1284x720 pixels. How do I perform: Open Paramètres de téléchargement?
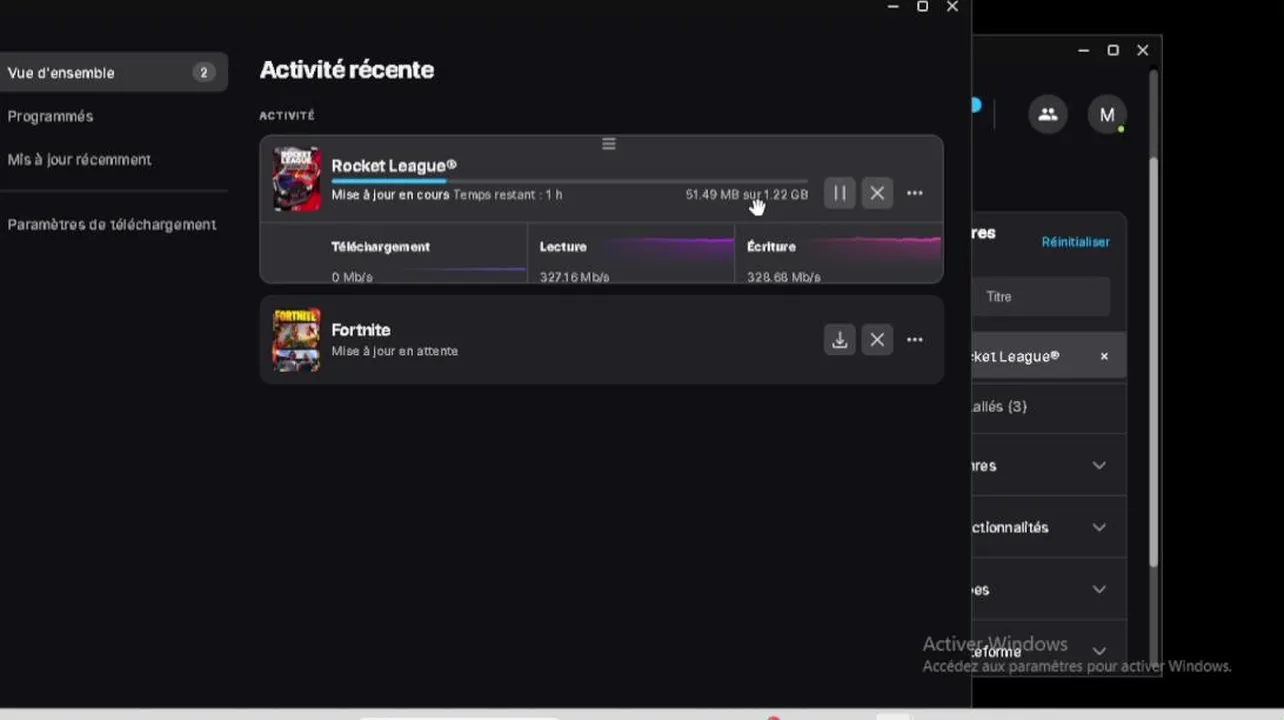pos(112,224)
